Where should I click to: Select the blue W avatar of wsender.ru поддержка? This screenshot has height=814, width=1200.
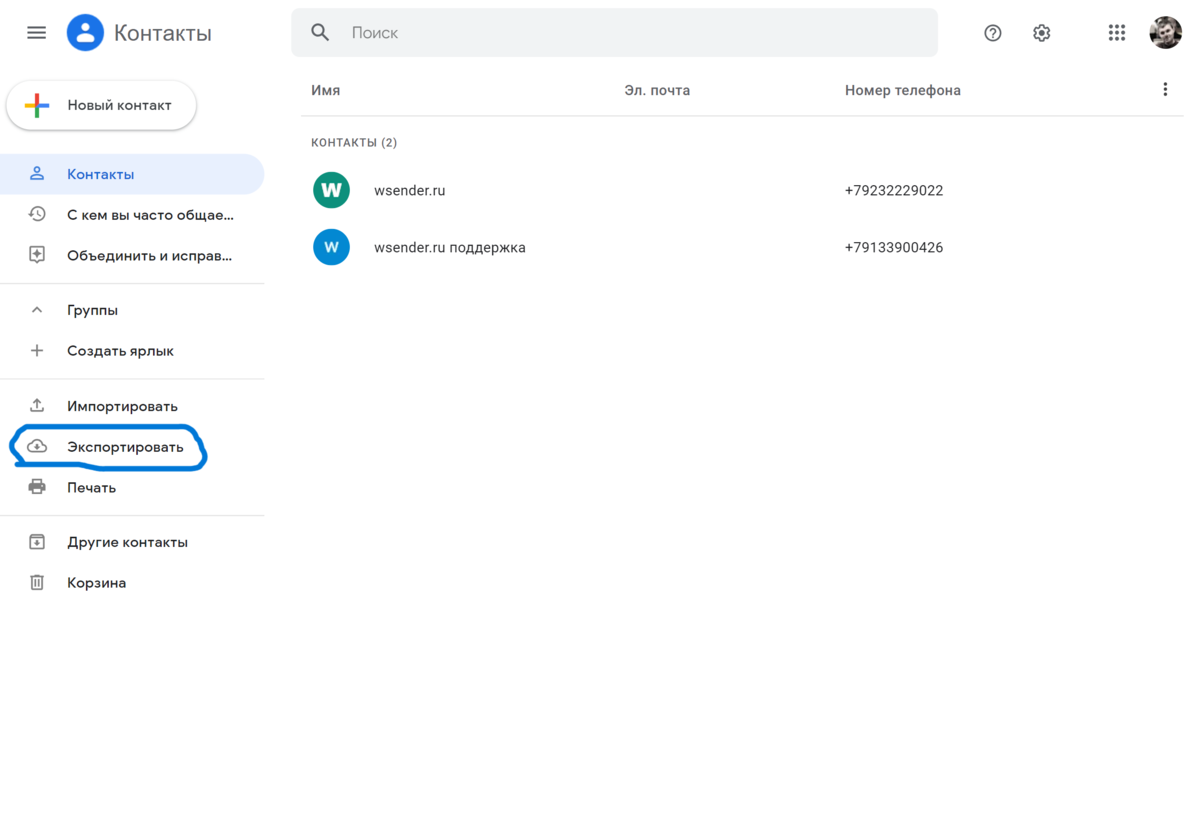click(331, 247)
